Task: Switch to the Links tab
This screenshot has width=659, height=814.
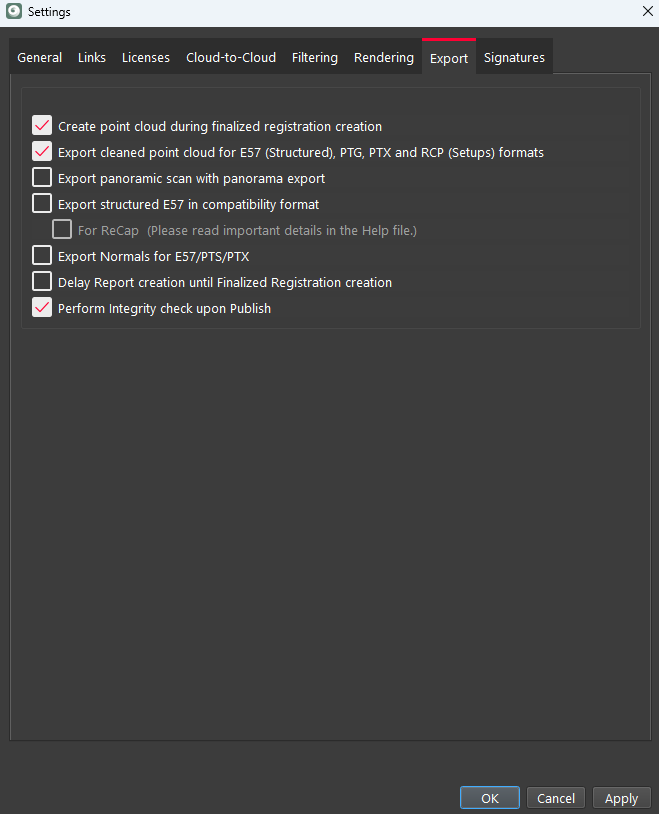Action: click(x=92, y=58)
